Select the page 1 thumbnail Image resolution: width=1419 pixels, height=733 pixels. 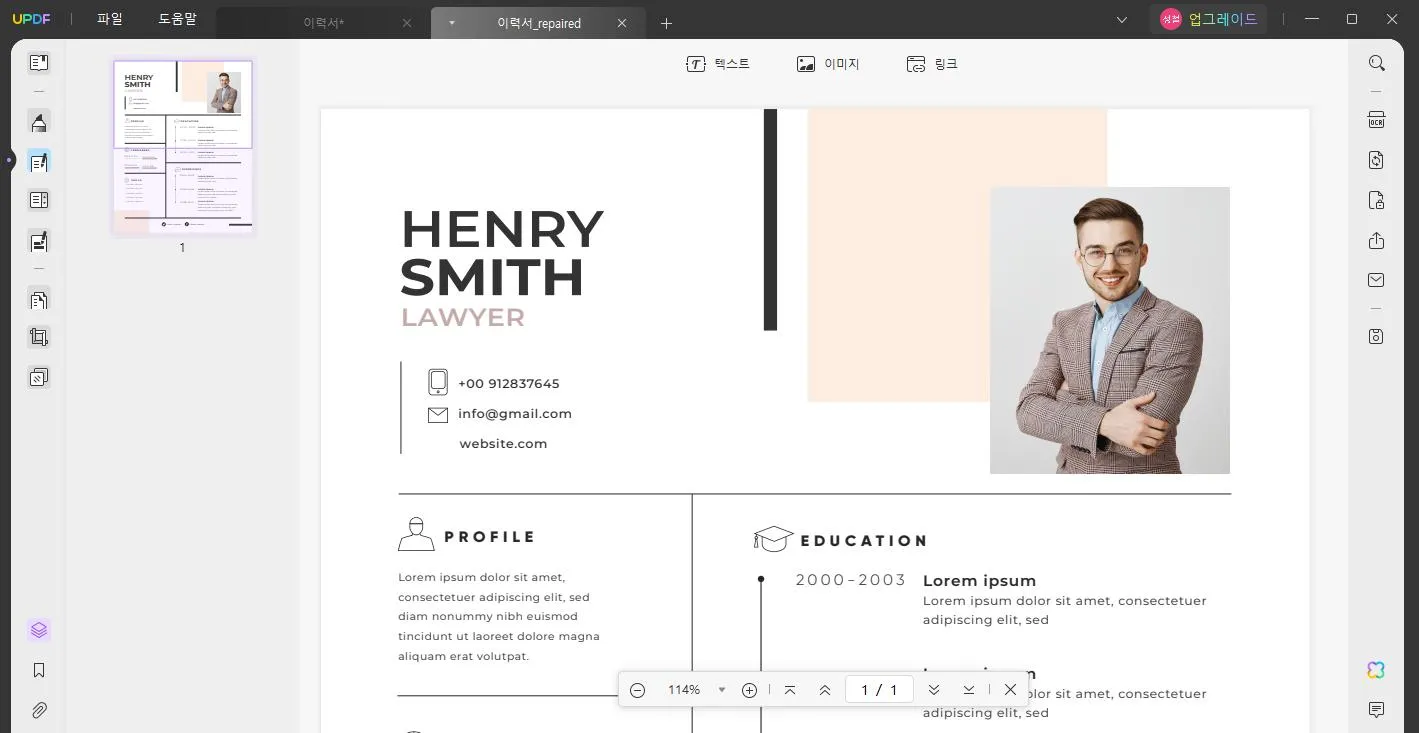(183, 147)
